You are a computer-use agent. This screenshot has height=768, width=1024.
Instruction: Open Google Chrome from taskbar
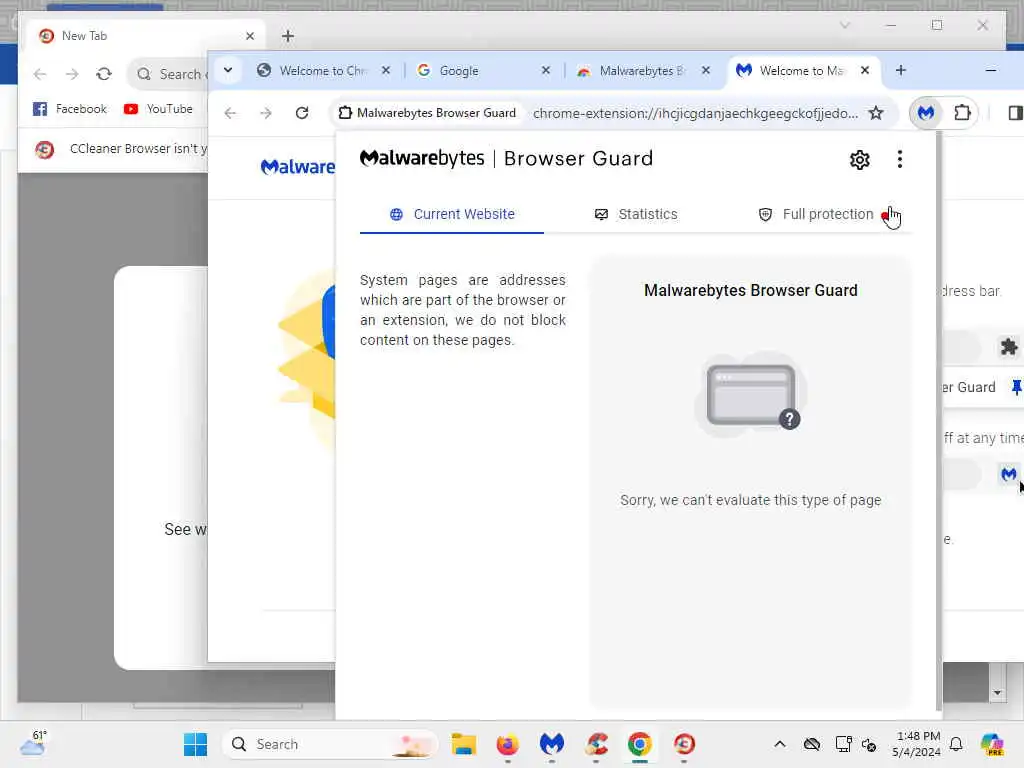640,744
